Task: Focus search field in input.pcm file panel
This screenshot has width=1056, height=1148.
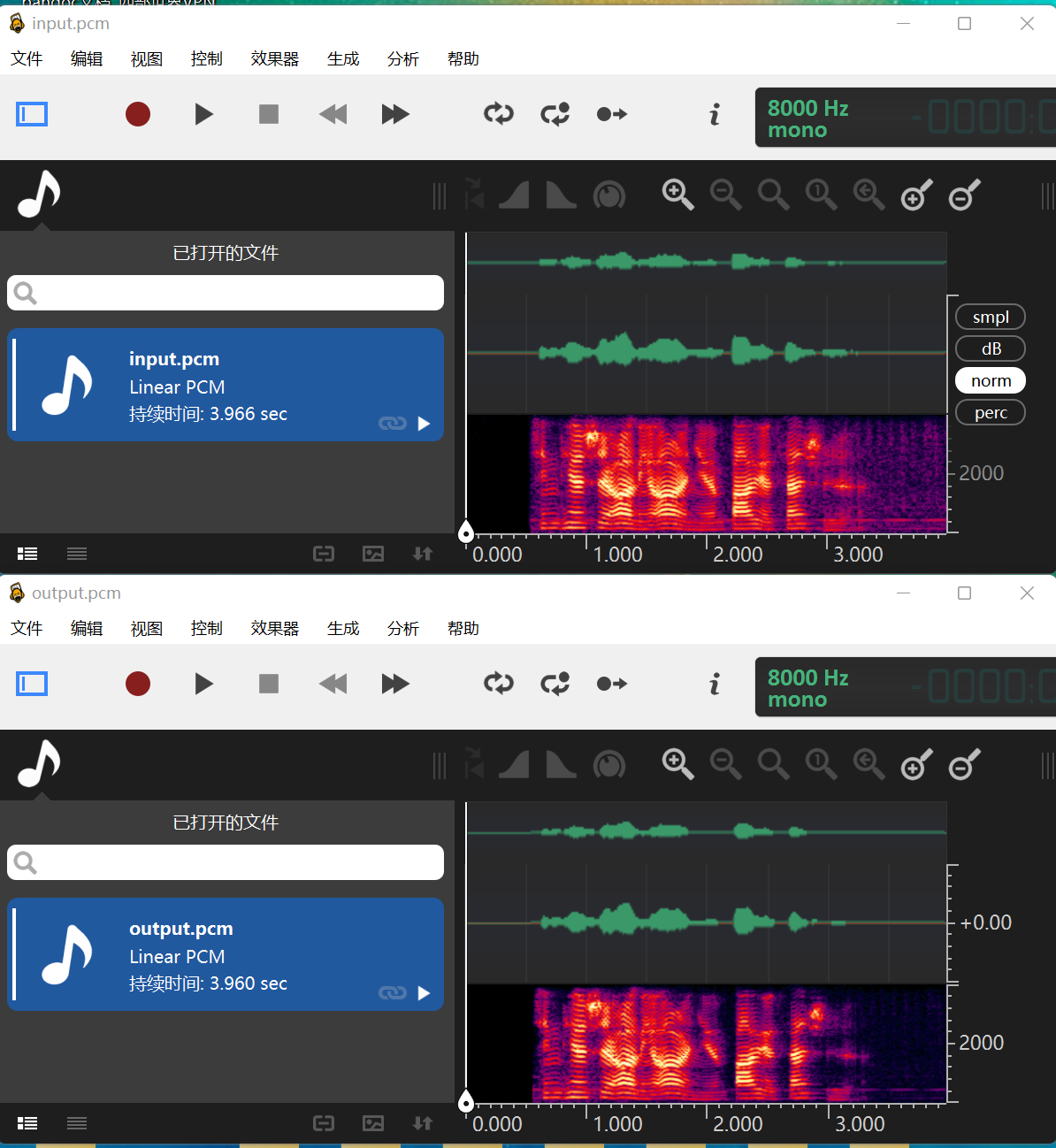Action: [x=226, y=293]
